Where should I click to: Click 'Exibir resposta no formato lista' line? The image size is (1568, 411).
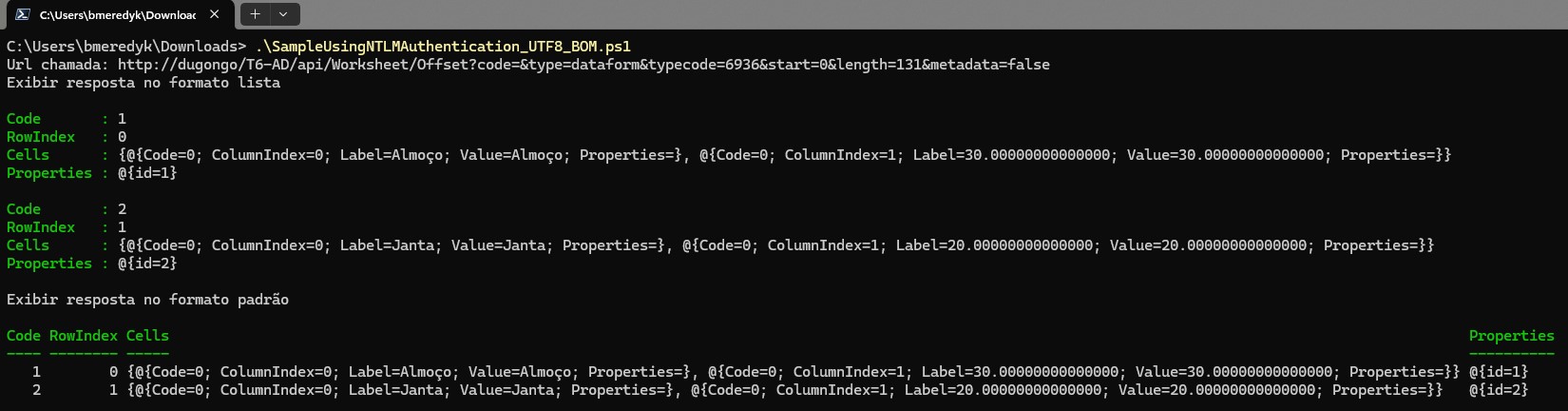point(143,83)
